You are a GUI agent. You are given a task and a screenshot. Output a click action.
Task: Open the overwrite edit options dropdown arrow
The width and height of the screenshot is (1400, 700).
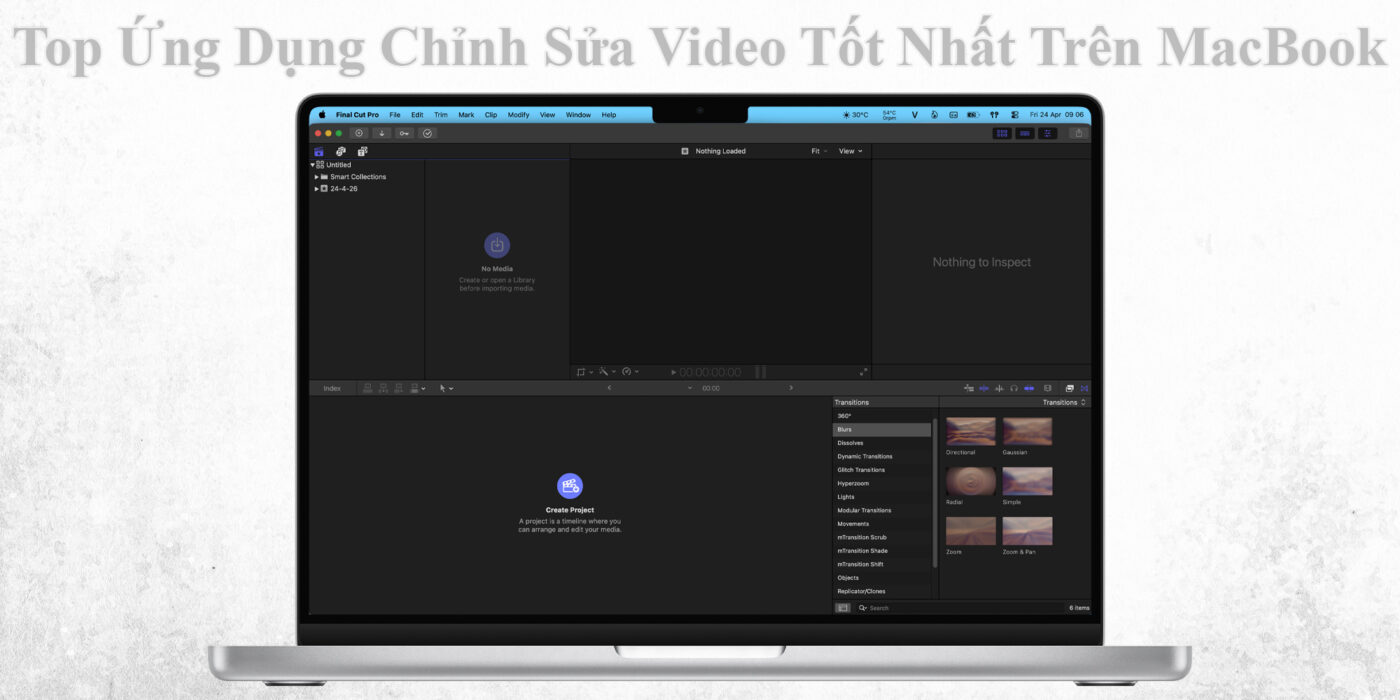pos(423,388)
